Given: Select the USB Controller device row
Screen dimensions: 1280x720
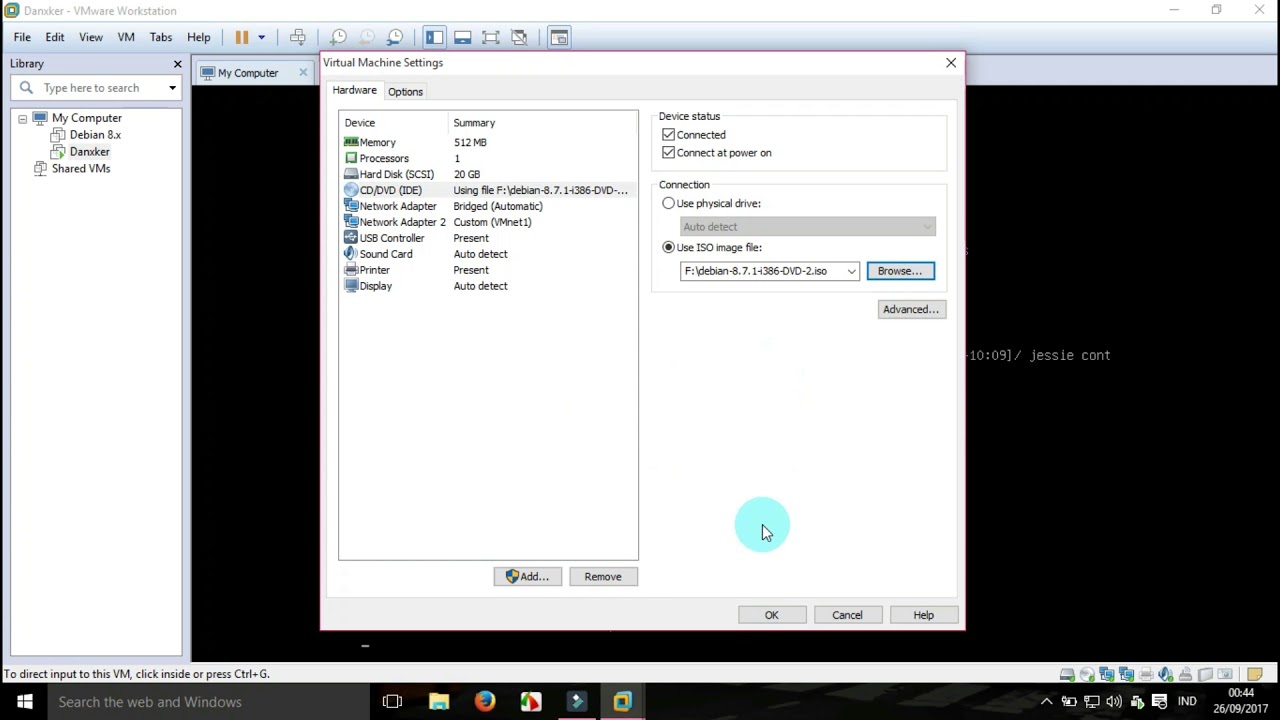Looking at the screenshot, I should pyautogui.click(x=488, y=238).
